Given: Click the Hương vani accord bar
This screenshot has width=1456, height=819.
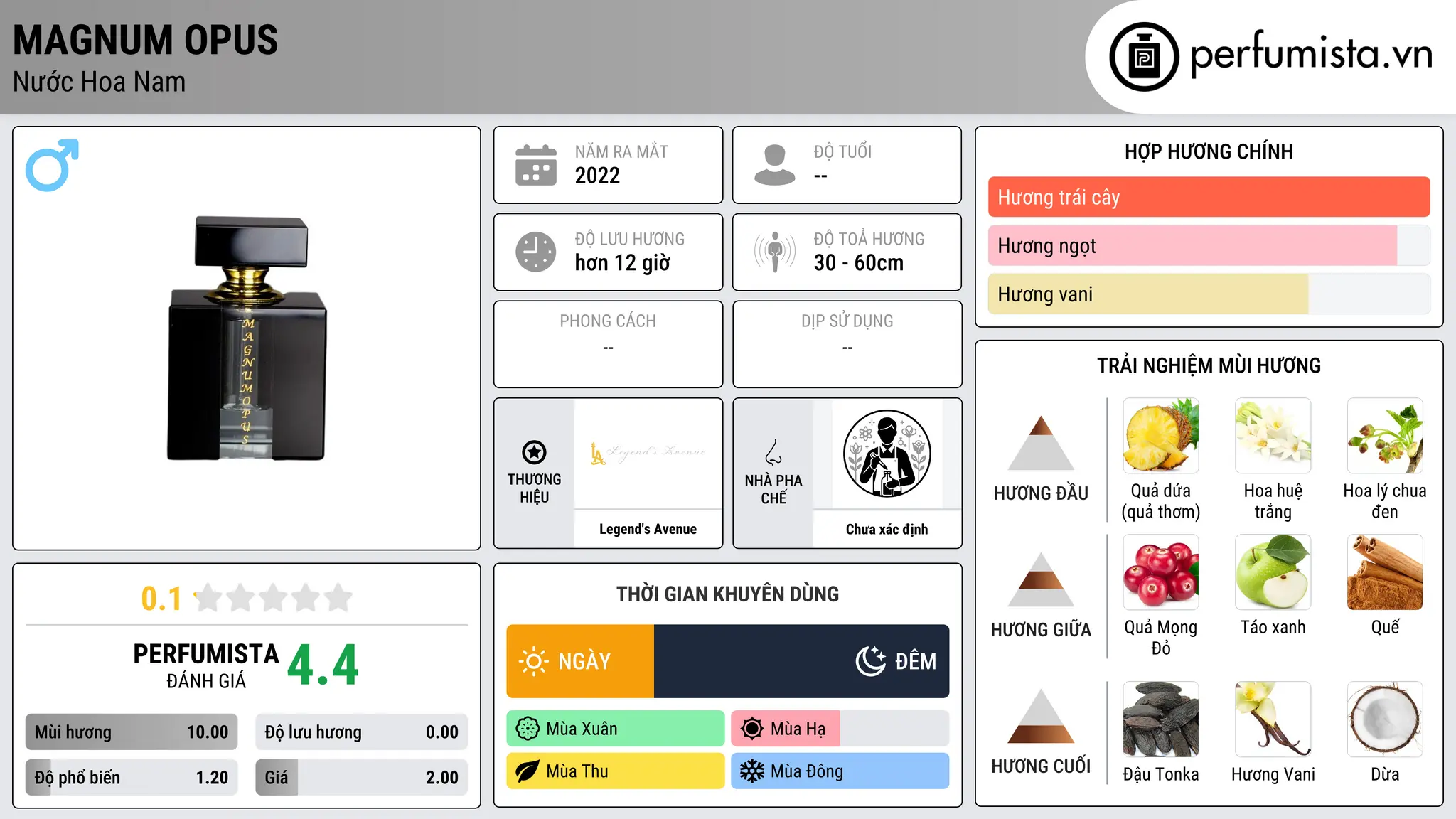Looking at the screenshot, I should (x=1209, y=294).
